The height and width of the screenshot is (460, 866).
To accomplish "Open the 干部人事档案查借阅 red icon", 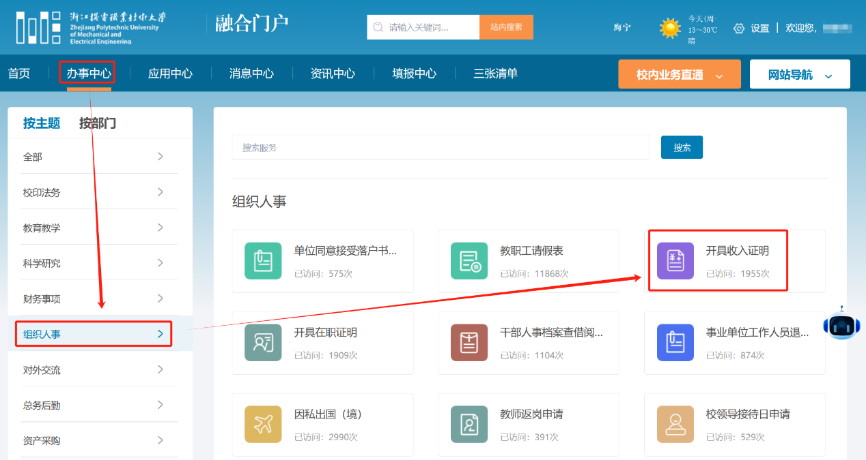I will 469,342.
